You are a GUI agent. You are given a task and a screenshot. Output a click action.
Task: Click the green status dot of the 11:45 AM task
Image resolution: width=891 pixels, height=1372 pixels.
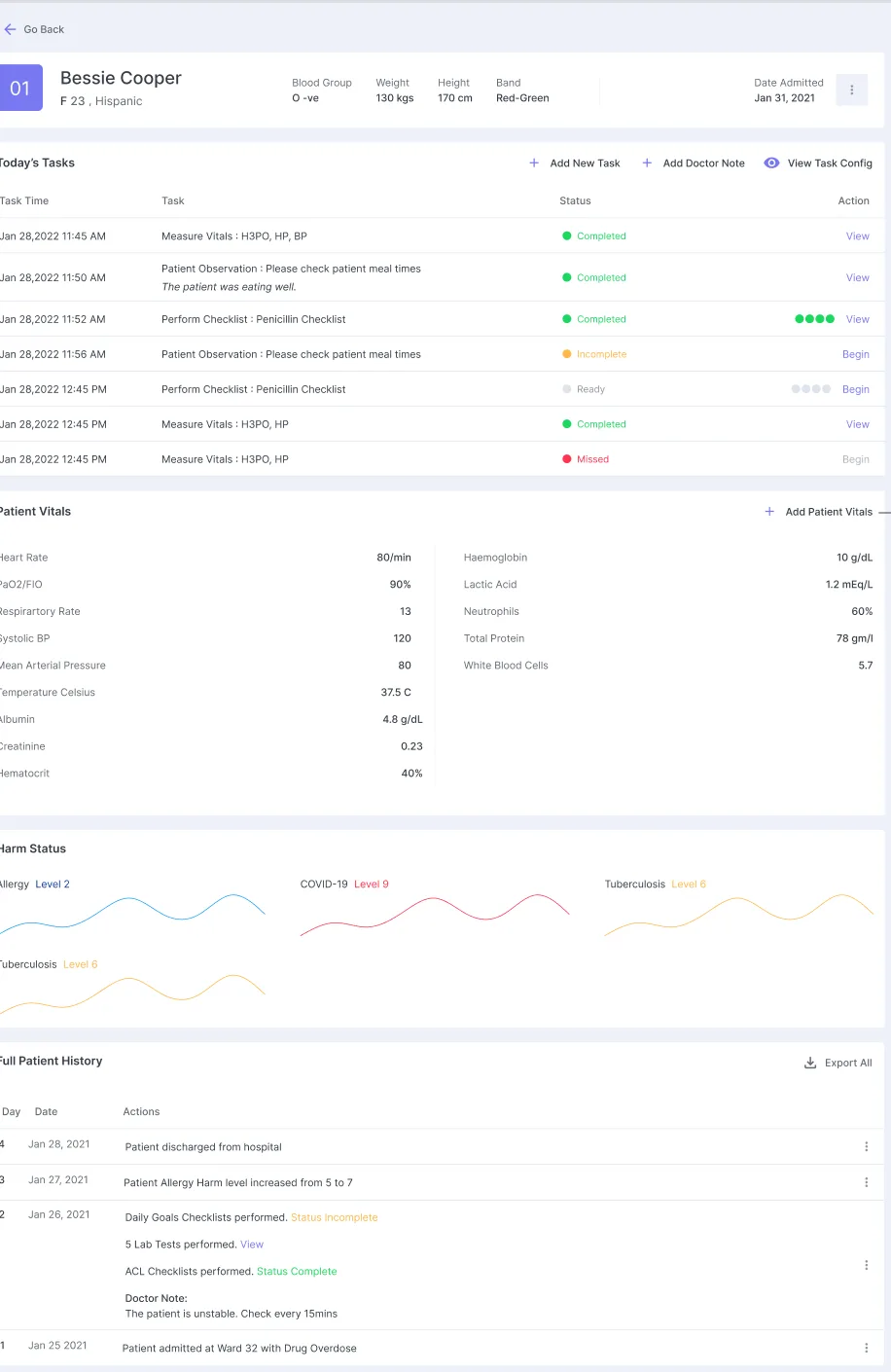pyautogui.click(x=567, y=236)
